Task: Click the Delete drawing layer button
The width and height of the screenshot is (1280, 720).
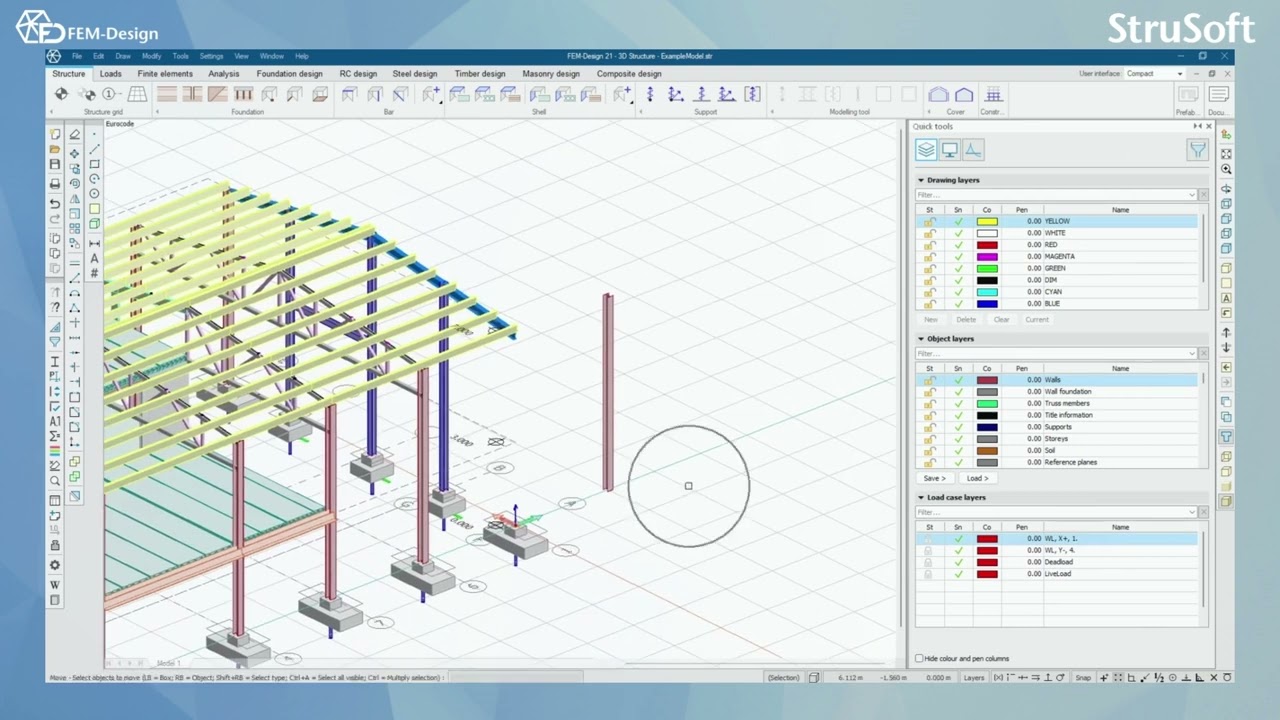Action: click(x=966, y=319)
